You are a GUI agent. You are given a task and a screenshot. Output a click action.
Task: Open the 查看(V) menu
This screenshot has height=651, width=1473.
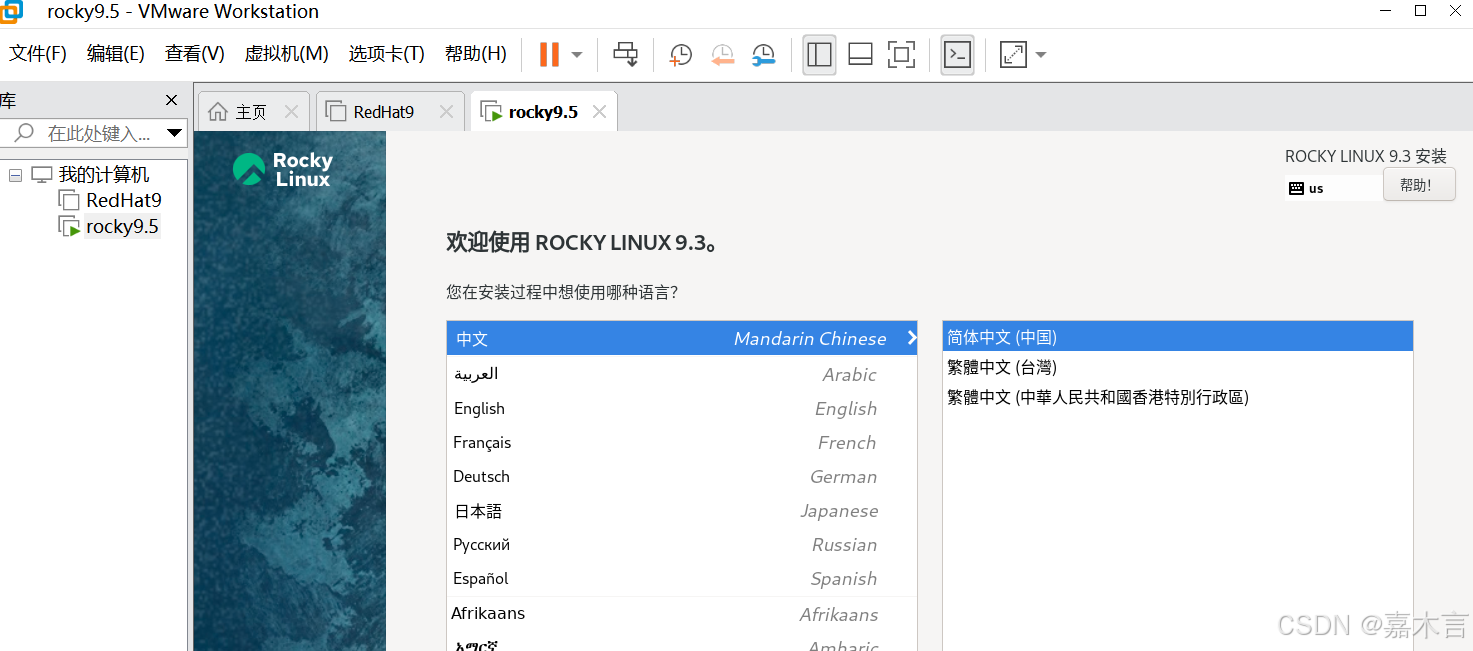click(x=195, y=54)
